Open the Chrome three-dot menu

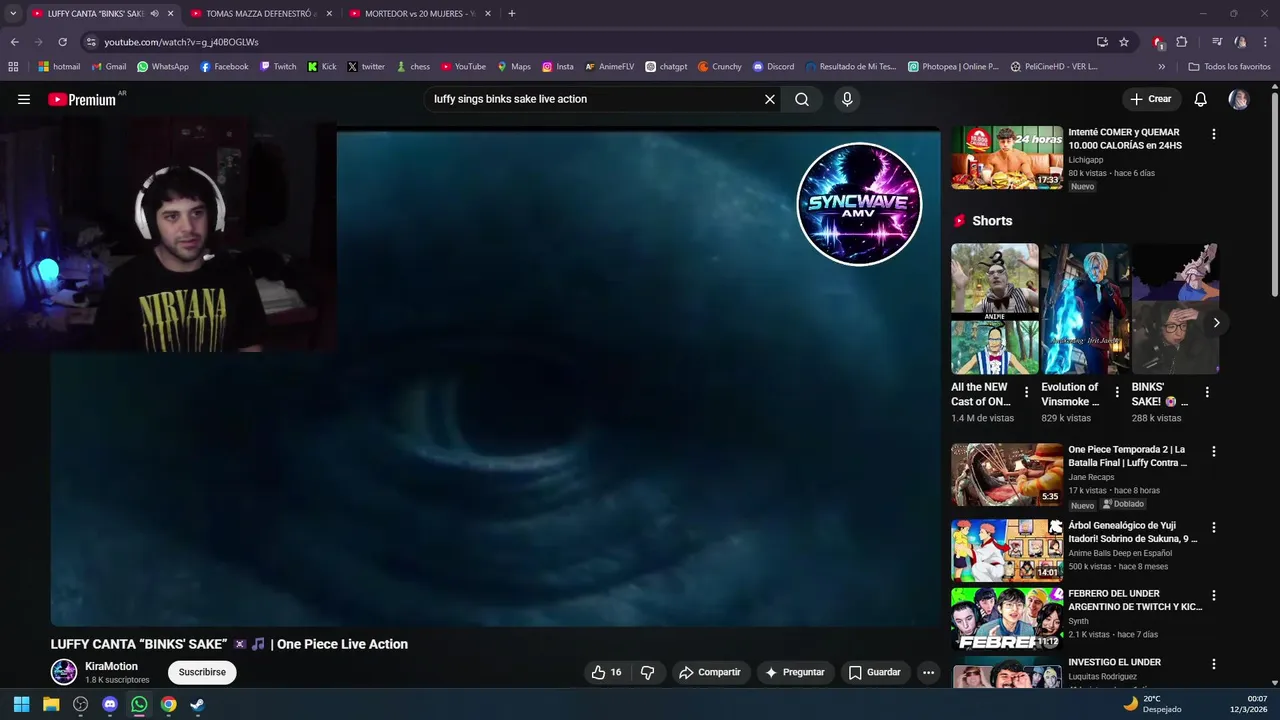click(1265, 42)
